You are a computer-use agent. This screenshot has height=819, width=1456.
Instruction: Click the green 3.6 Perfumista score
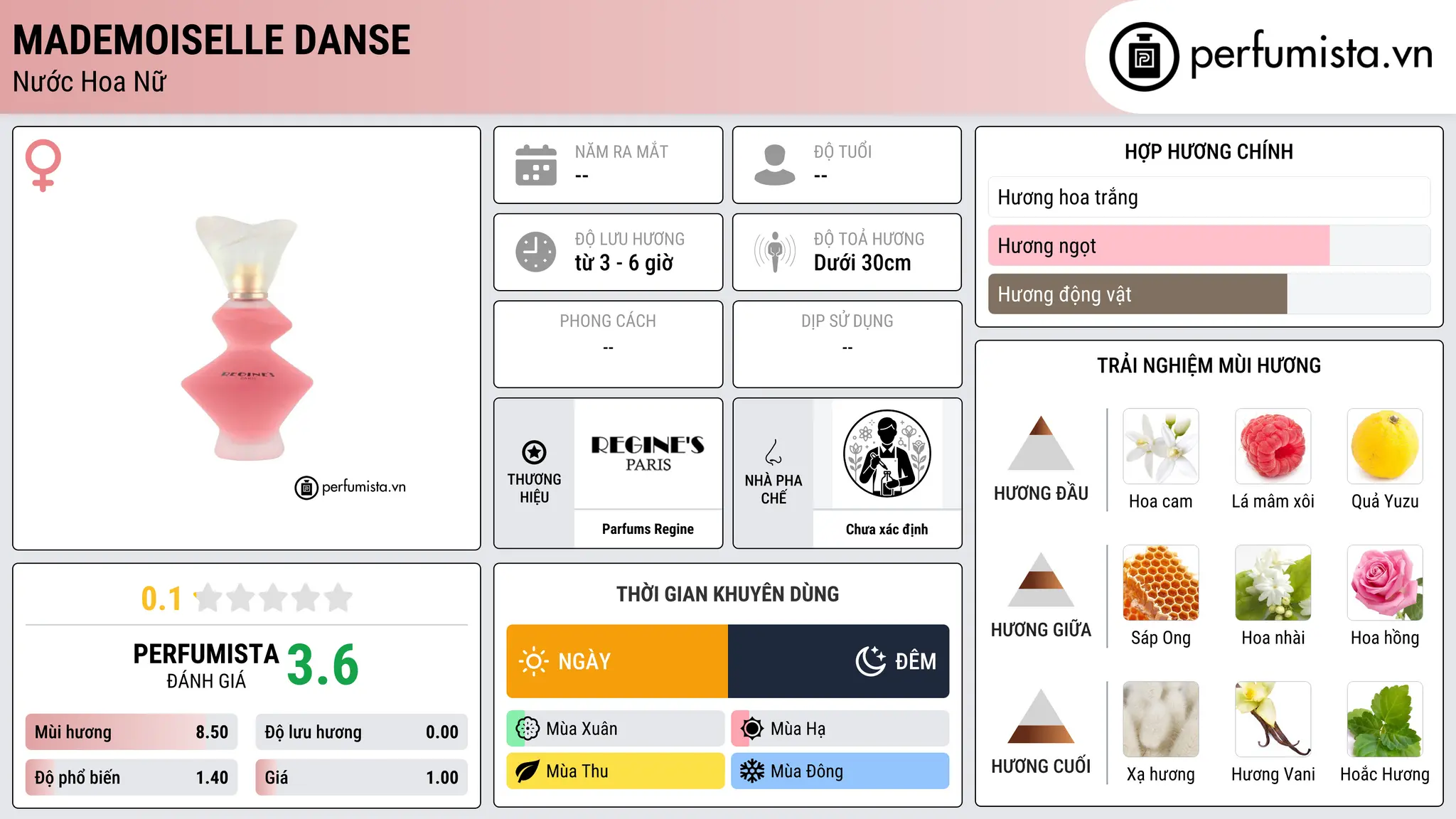point(323,665)
